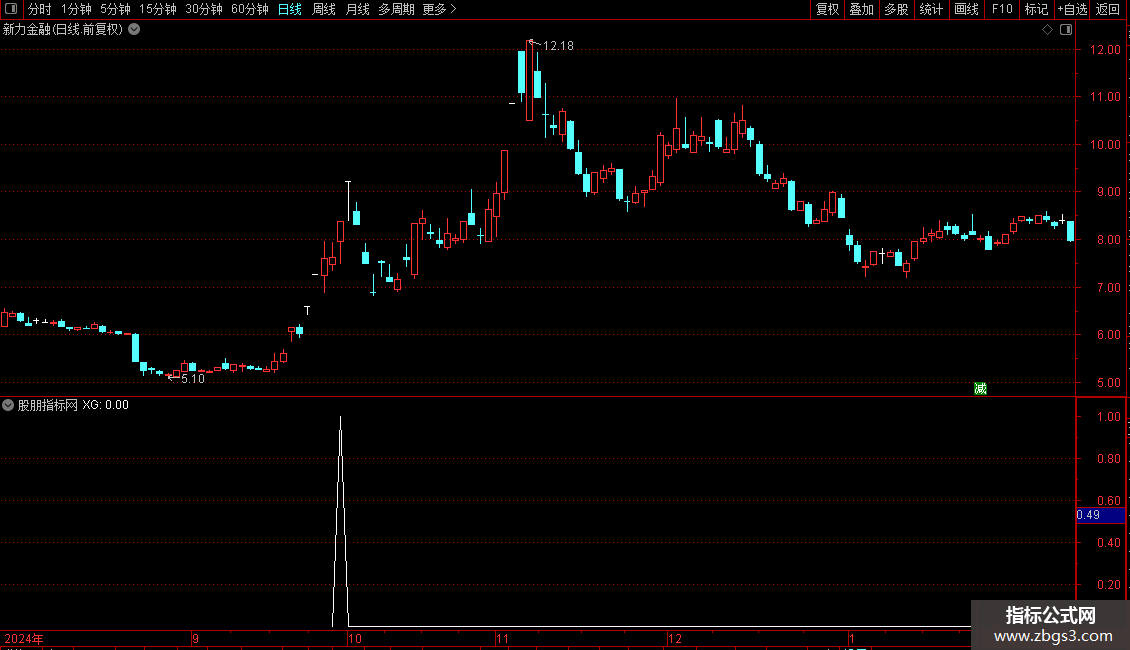Click the 8.00 price axis label

click(x=1108, y=239)
